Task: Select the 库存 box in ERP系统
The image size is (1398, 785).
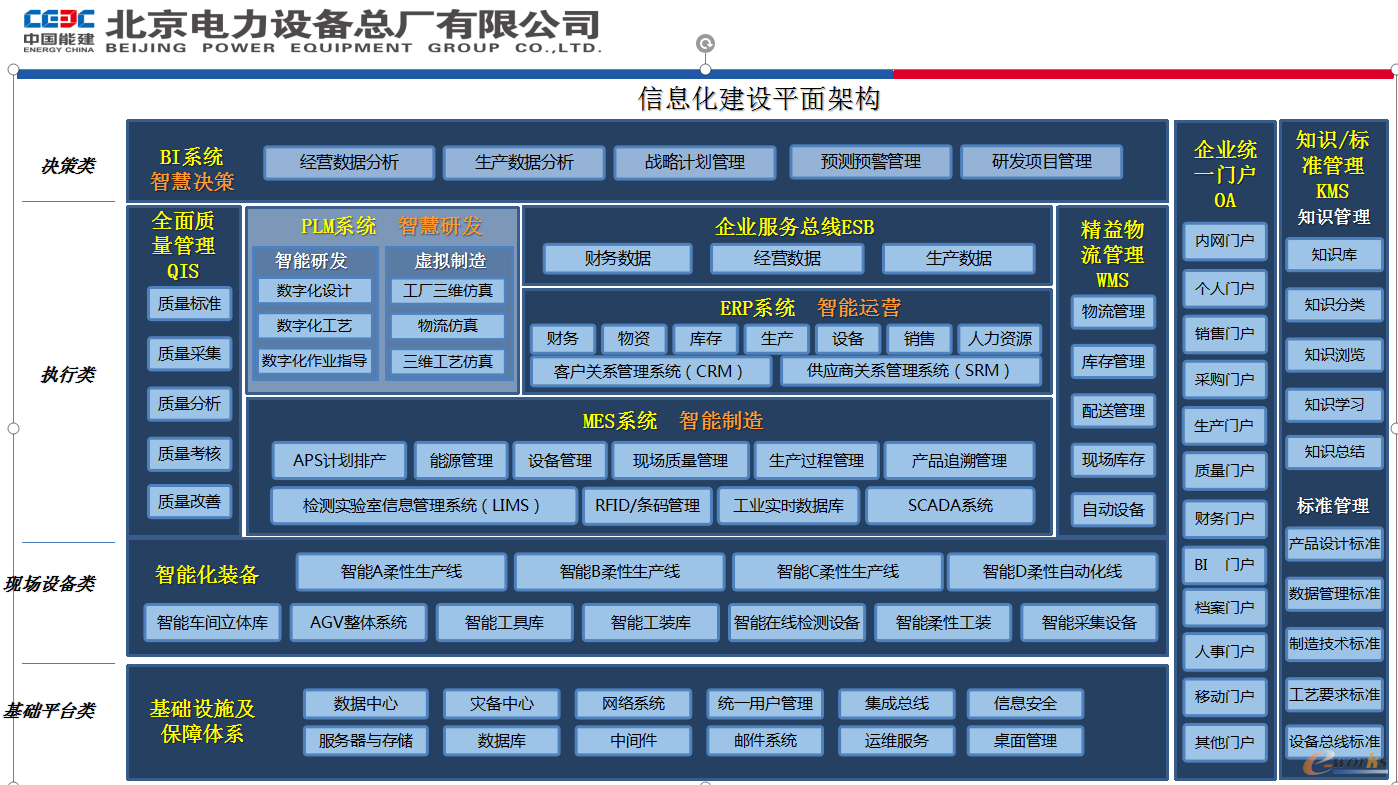Action: point(705,339)
